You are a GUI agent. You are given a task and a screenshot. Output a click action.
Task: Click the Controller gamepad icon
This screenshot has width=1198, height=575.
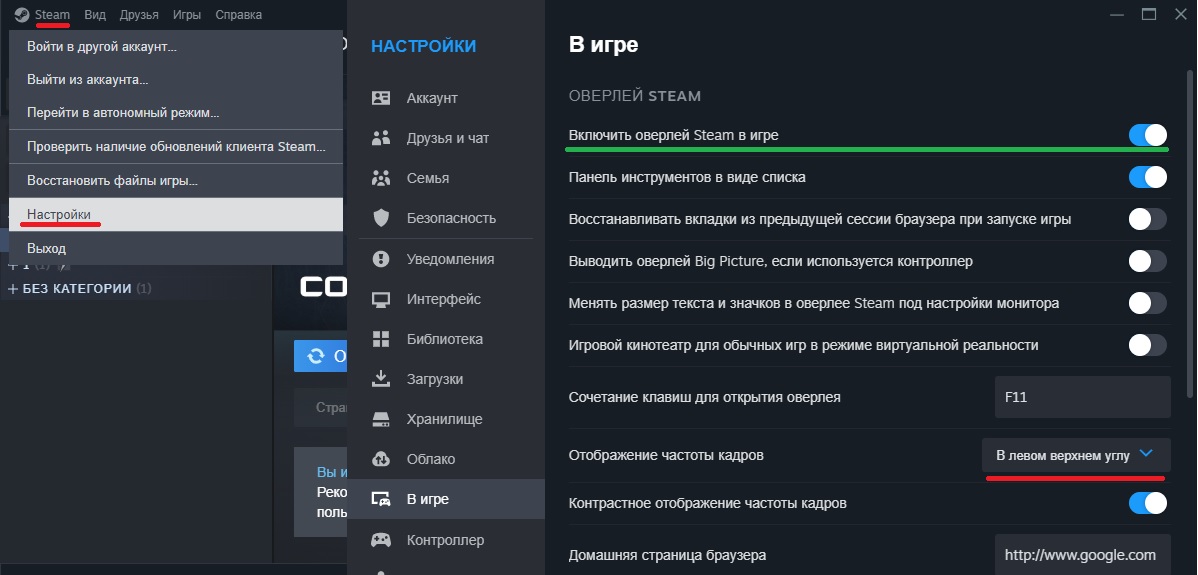(x=380, y=540)
